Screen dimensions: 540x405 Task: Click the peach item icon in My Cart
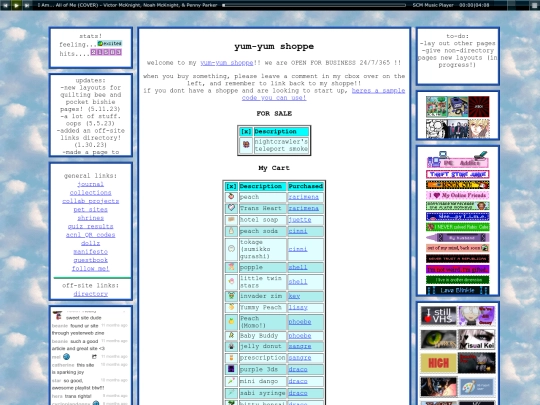coord(231,197)
